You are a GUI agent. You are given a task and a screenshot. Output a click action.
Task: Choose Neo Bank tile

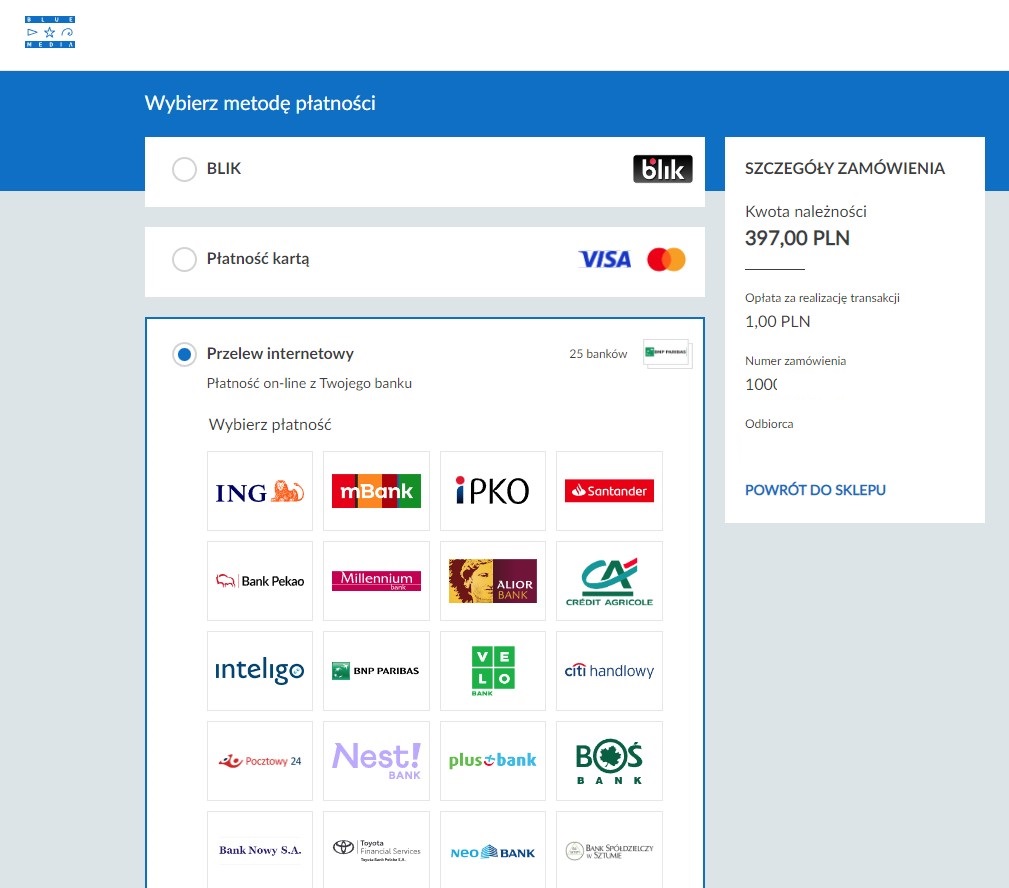click(x=493, y=850)
